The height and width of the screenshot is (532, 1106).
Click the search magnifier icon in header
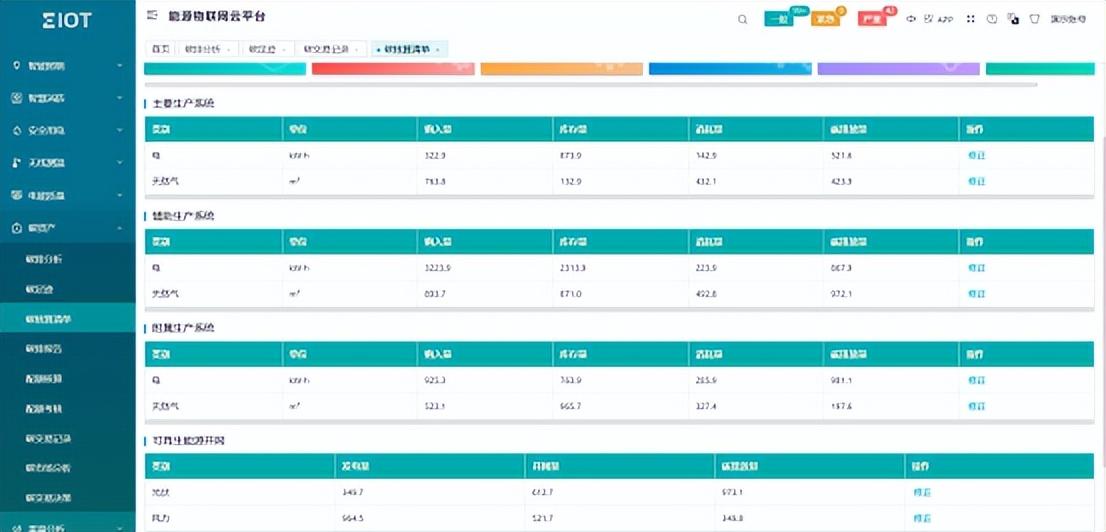click(742, 19)
